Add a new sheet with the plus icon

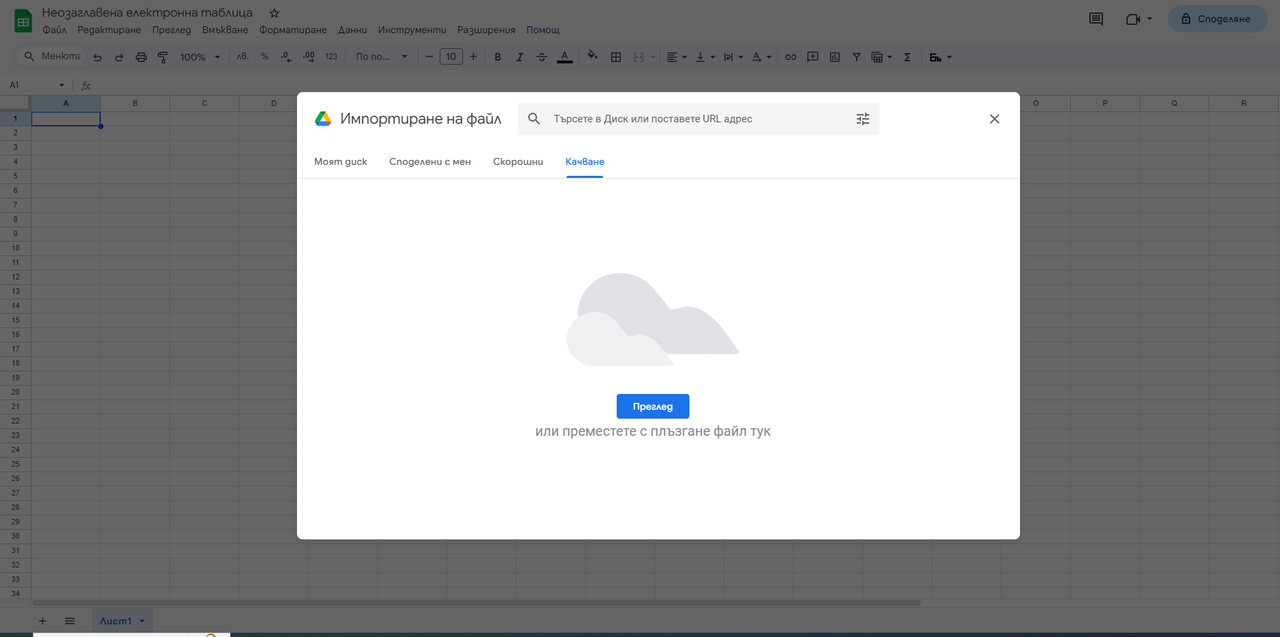pyautogui.click(x=42, y=621)
